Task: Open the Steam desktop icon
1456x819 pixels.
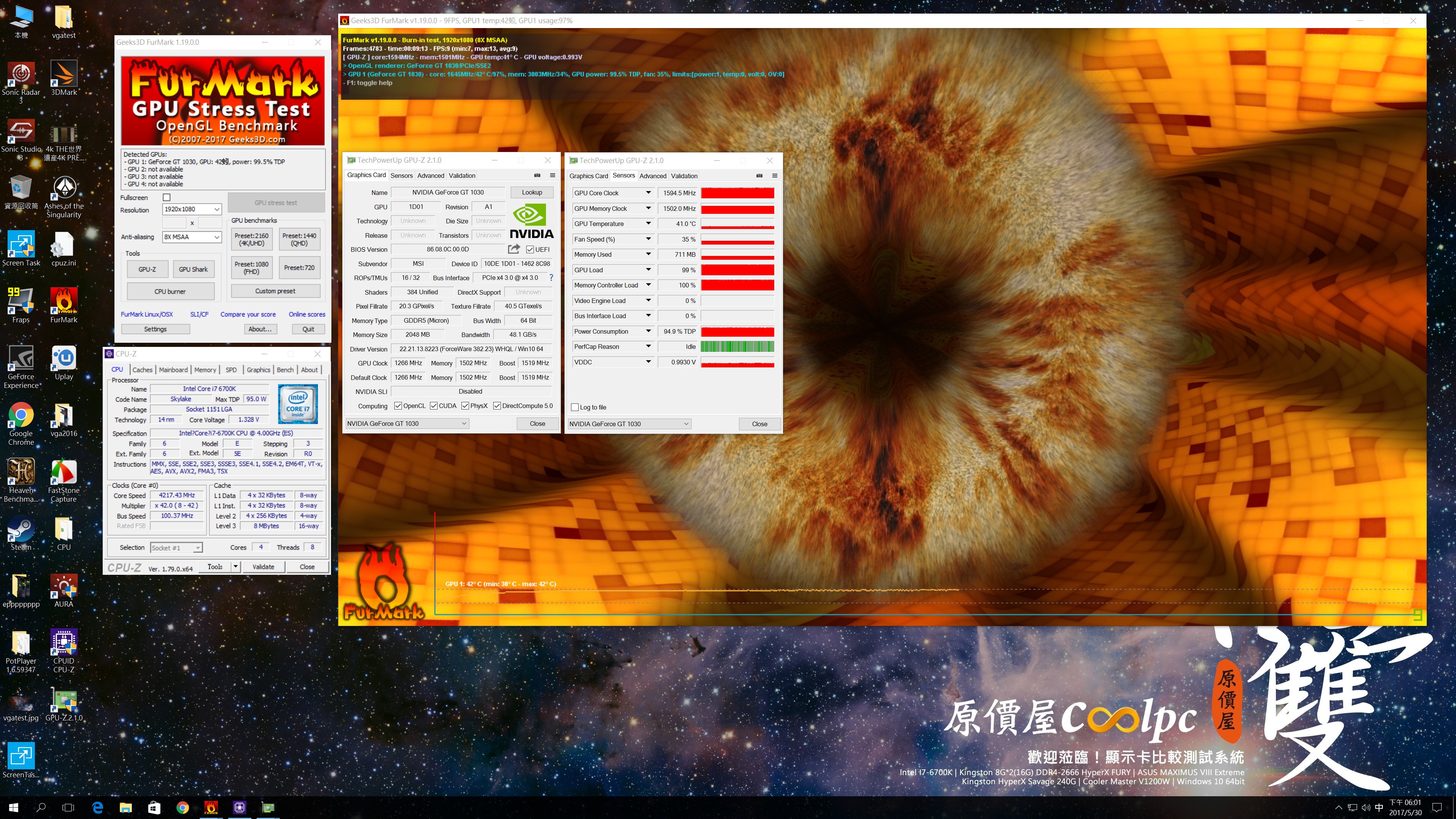Action: [21, 533]
